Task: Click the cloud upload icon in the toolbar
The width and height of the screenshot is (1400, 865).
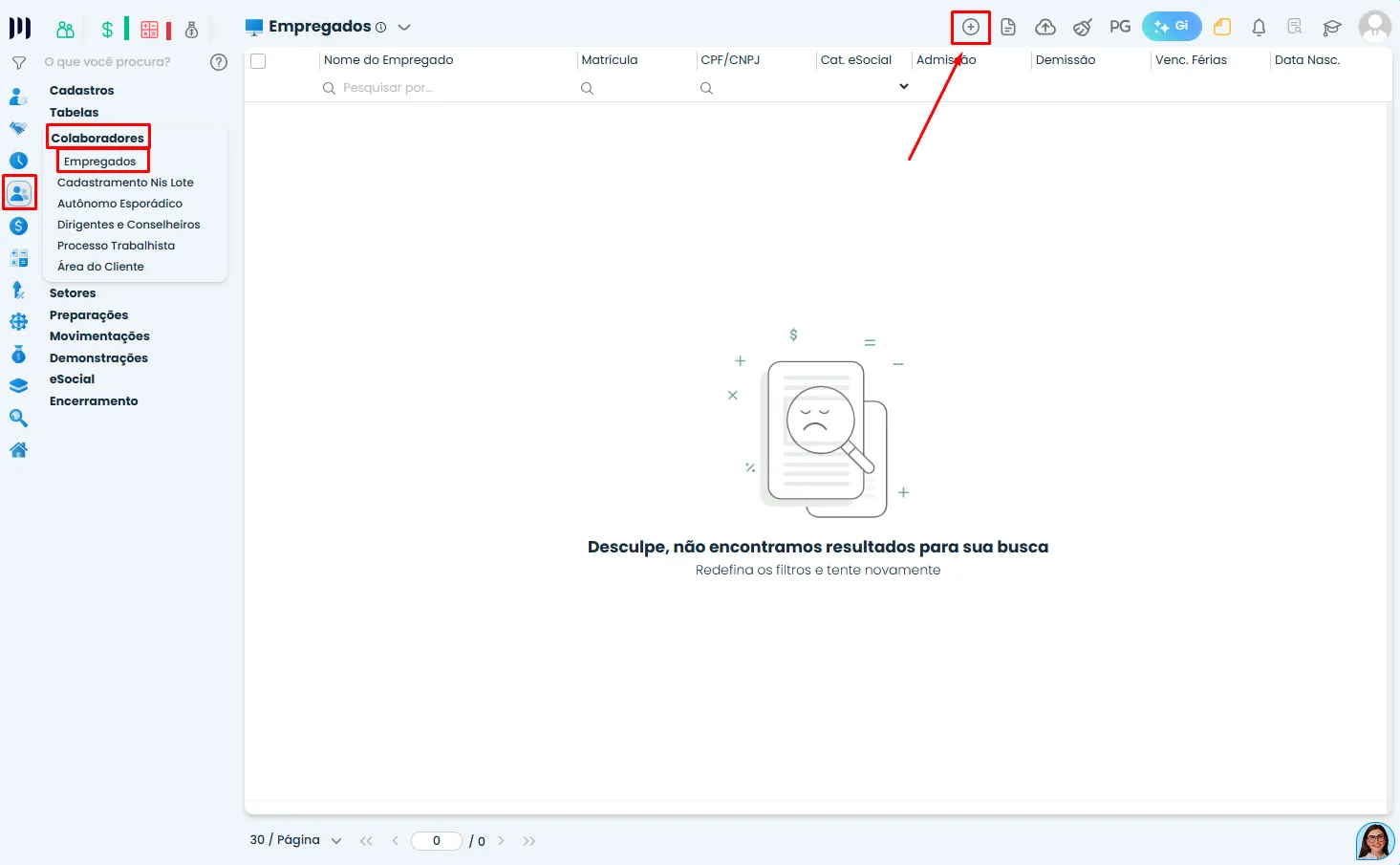Action: click(1045, 27)
